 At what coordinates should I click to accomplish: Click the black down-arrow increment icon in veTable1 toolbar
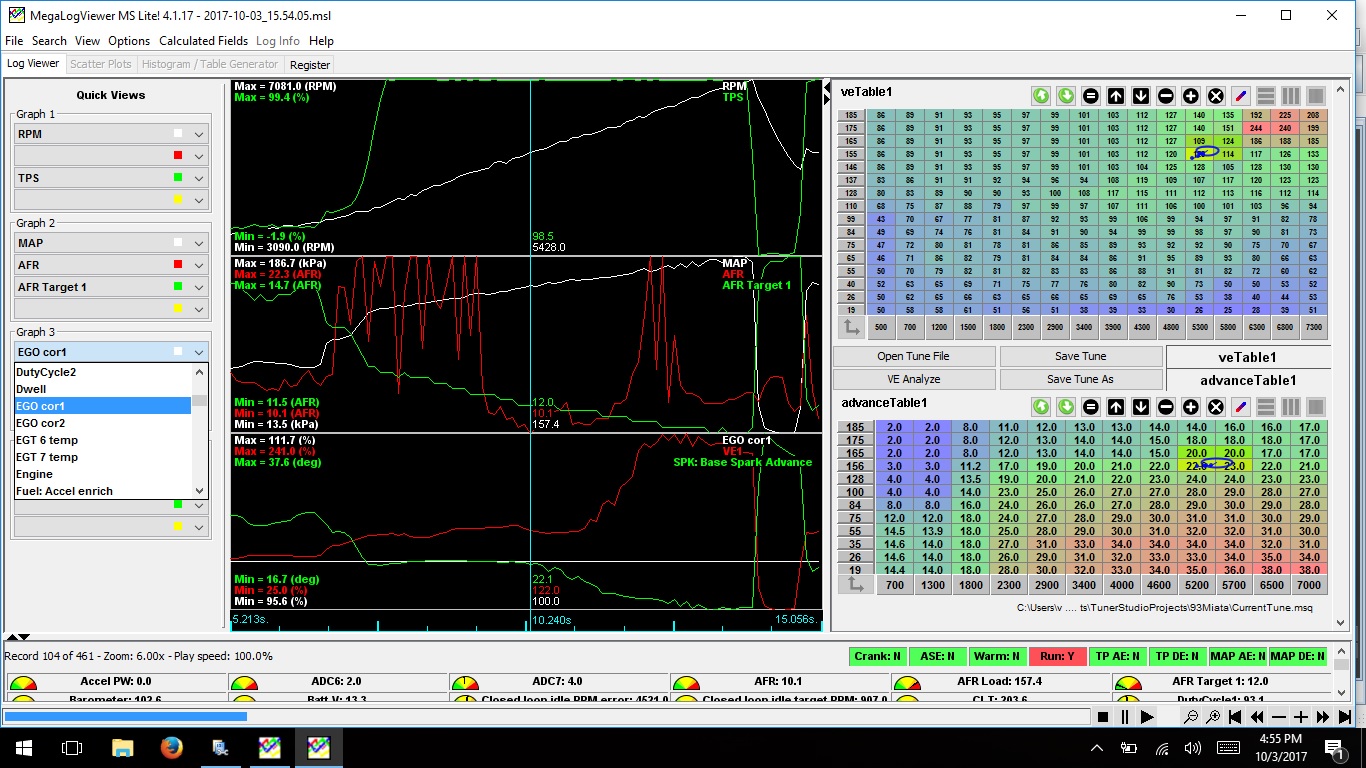click(1141, 96)
